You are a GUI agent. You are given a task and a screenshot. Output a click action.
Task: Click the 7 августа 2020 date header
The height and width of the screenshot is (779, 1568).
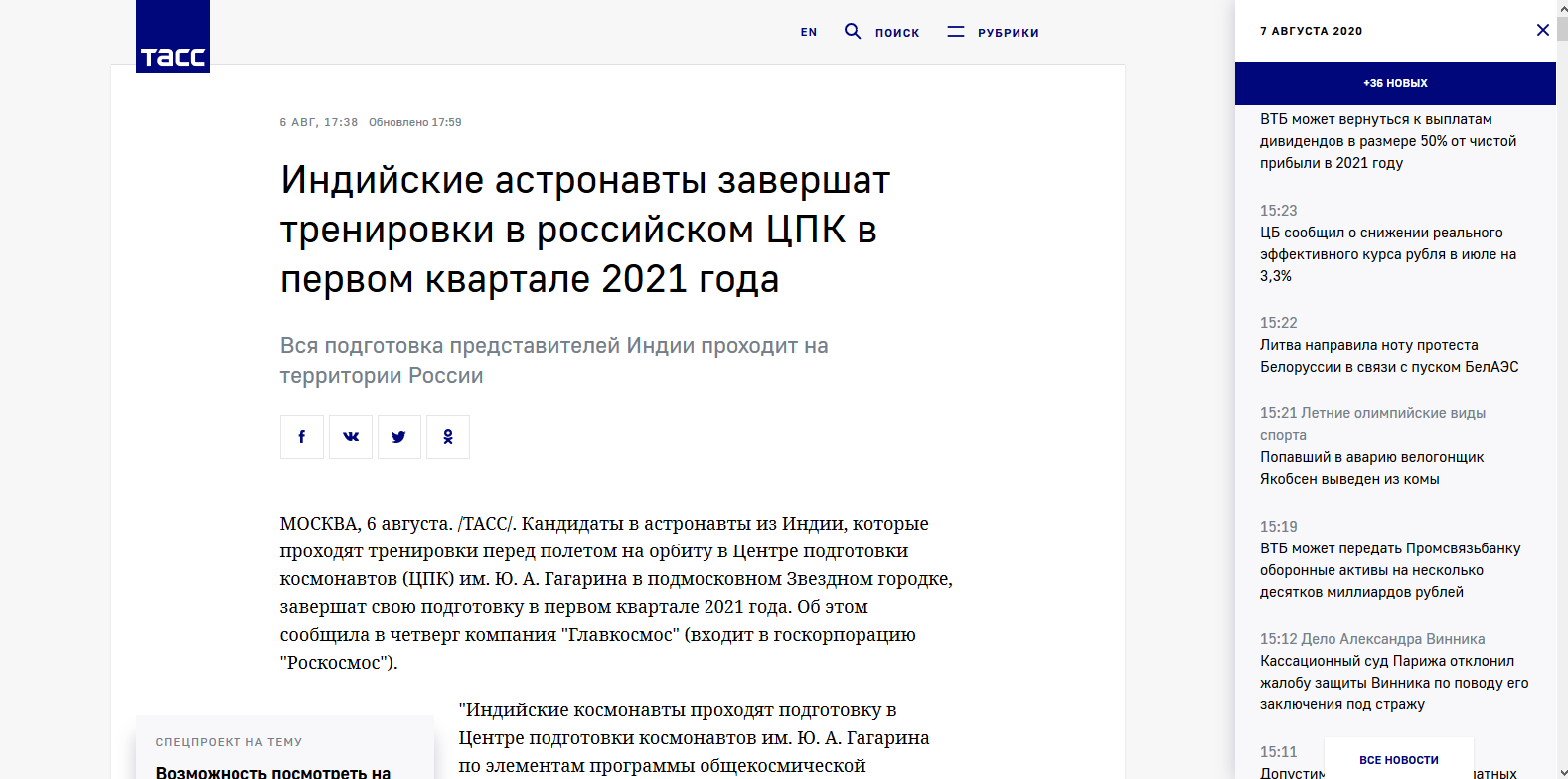point(1312,31)
